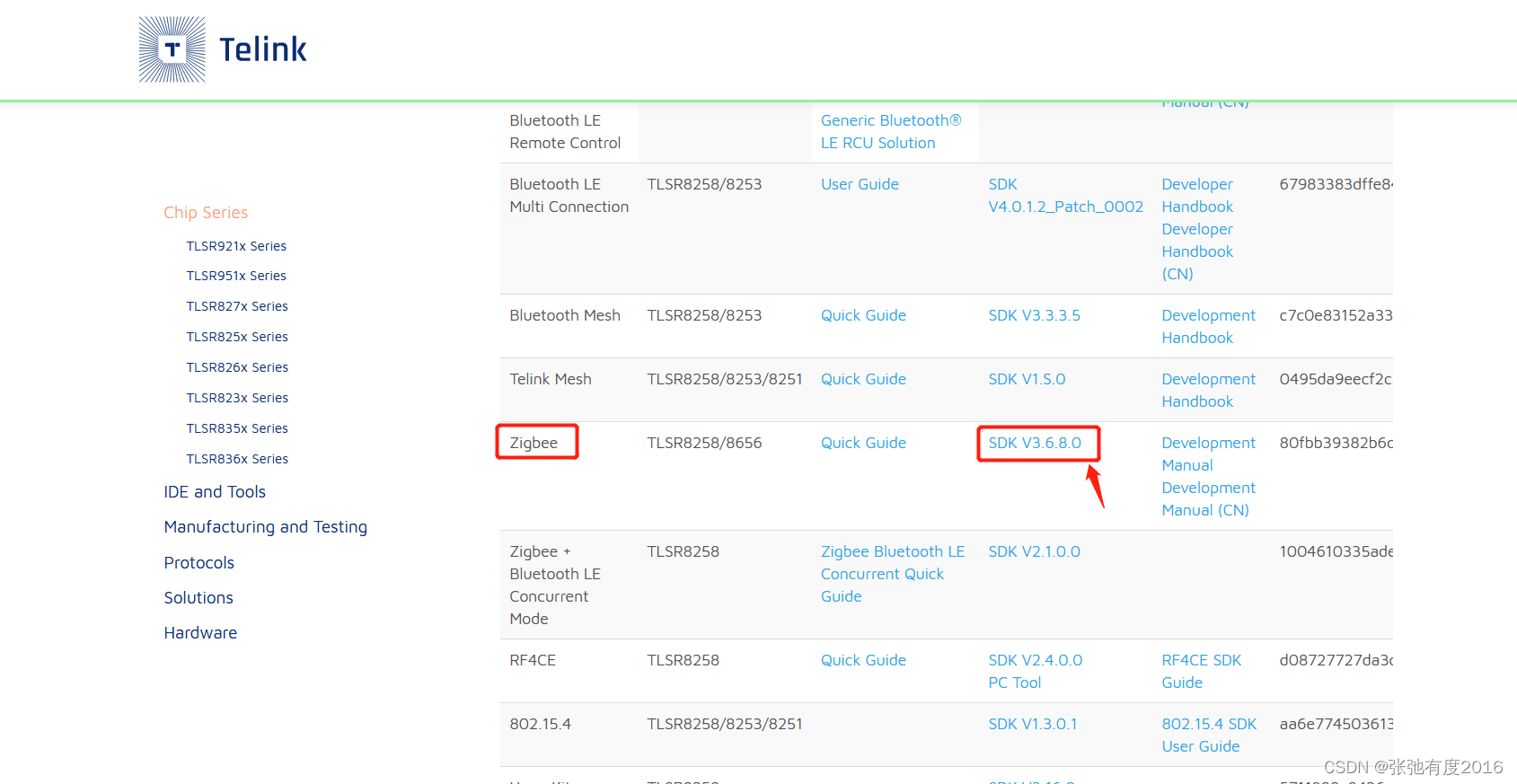Open Bluetooth Mesh Quick Guide
The height and width of the screenshot is (784, 1517).
point(863,315)
